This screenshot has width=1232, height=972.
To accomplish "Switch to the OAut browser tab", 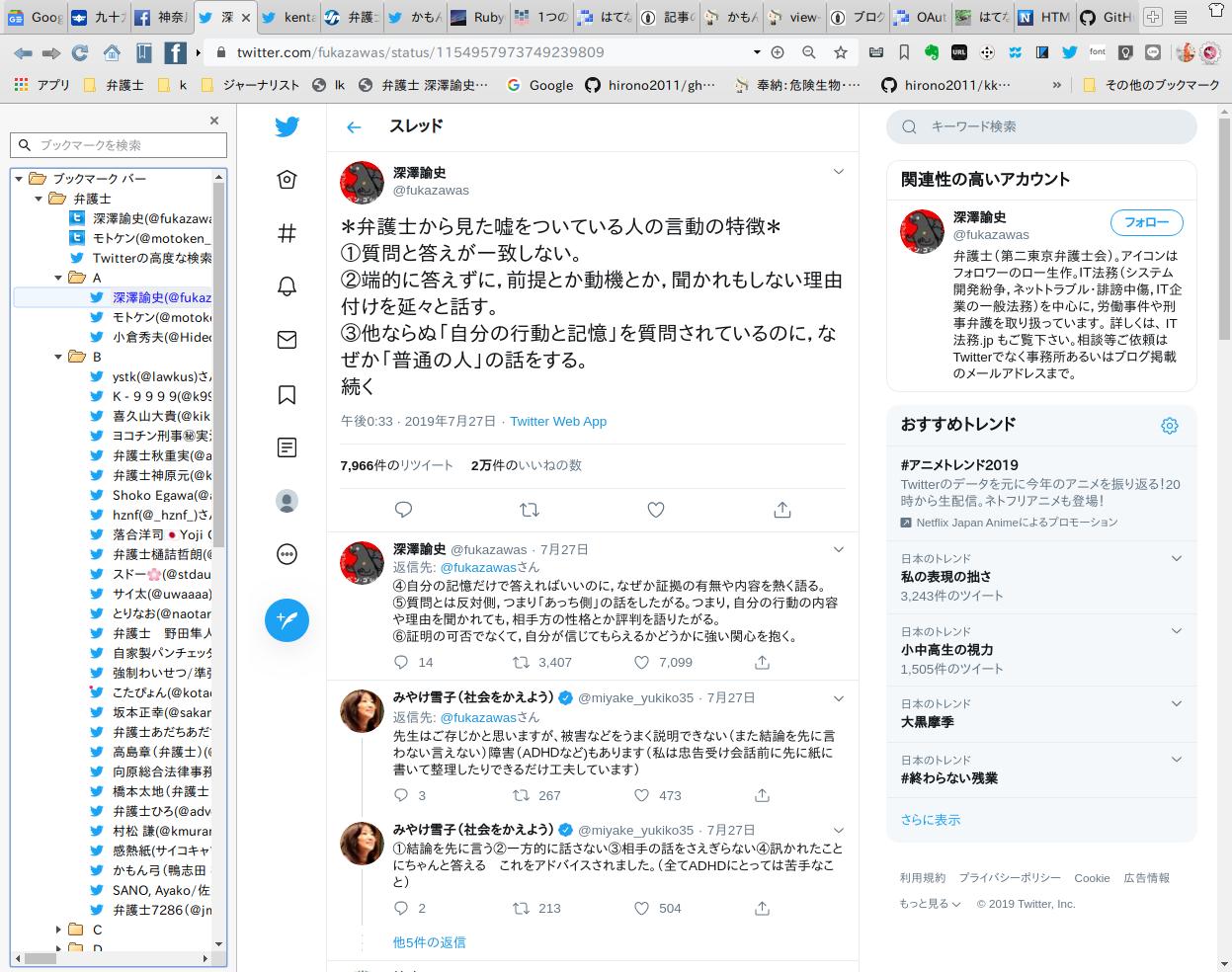I will click(x=919, y=17).
